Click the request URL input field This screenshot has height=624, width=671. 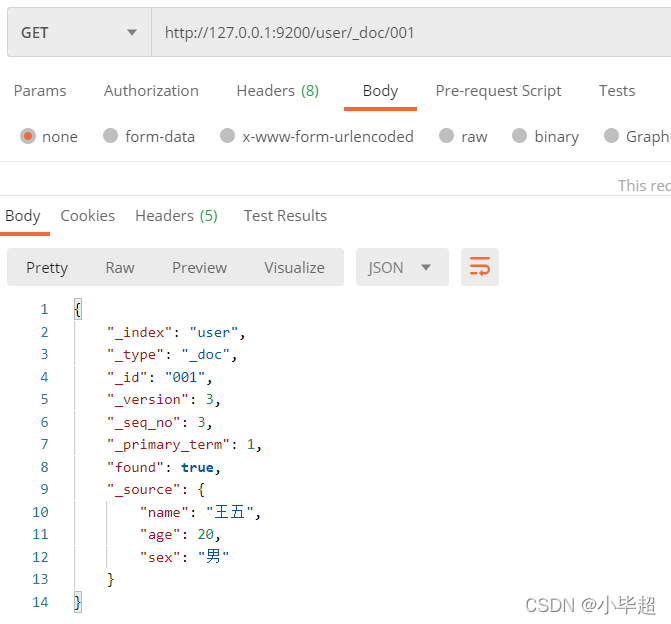pyautogui.click(x=411, y=33)
